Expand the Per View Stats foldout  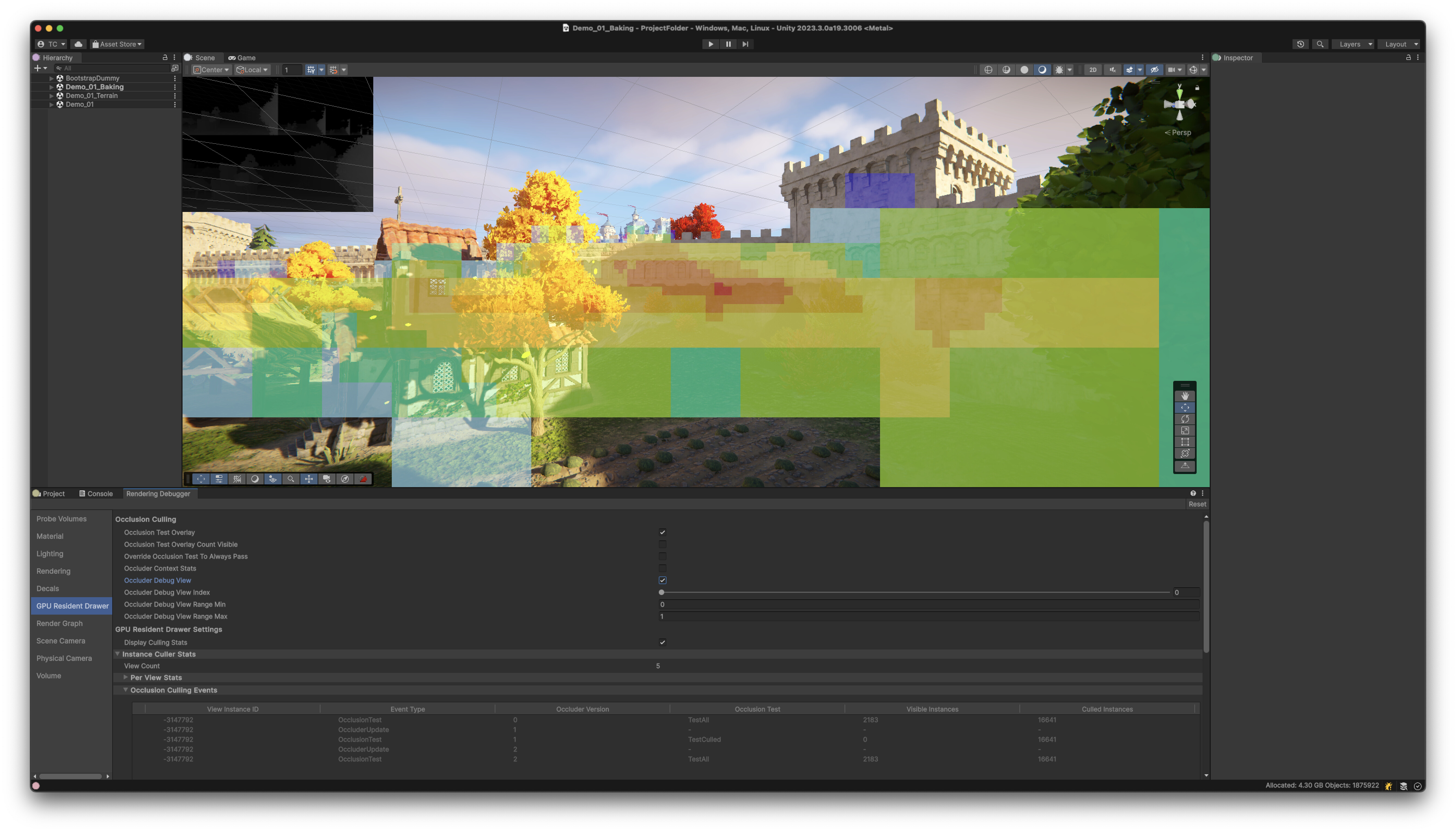click(126, 677)
